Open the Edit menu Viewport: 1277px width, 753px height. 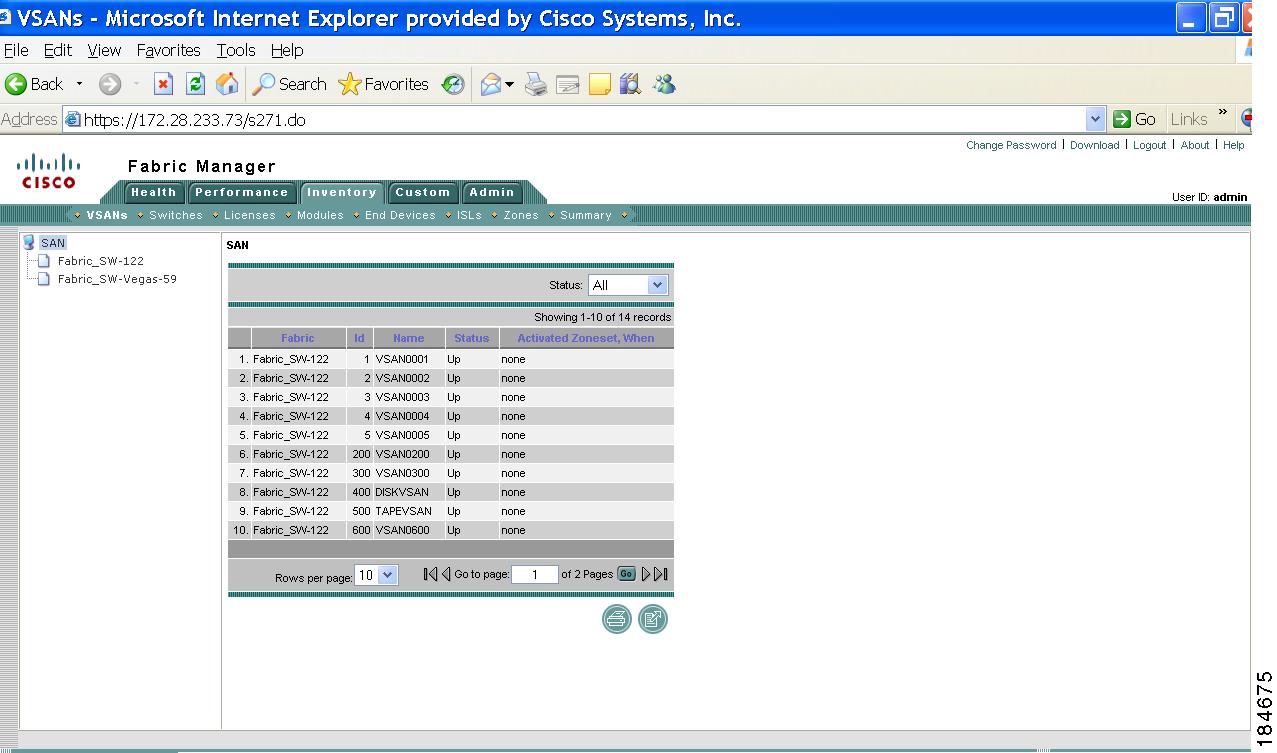click(x=58, y=50)
